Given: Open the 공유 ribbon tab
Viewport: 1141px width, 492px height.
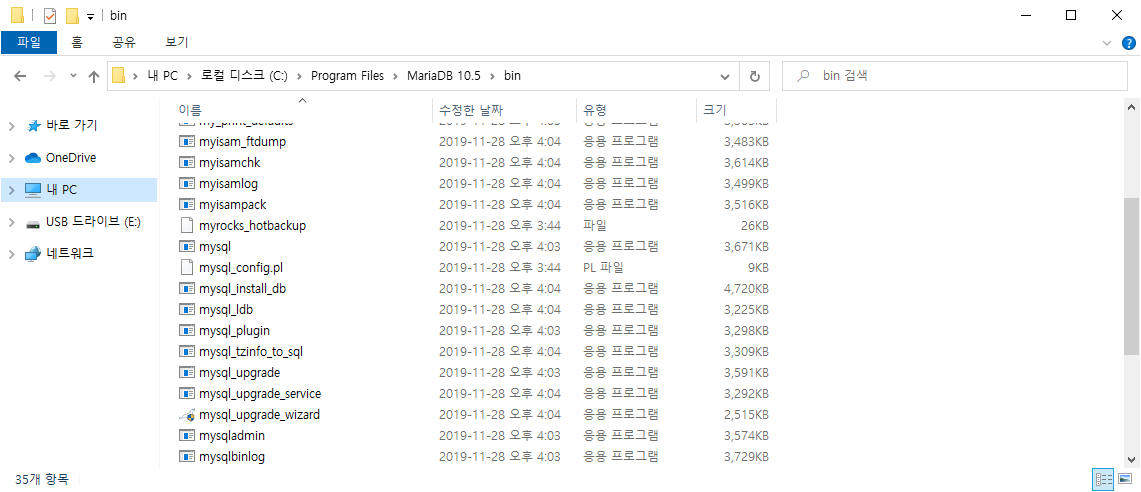Looking at the screenshot, I should pyautogui.click(x=124, y=42).
